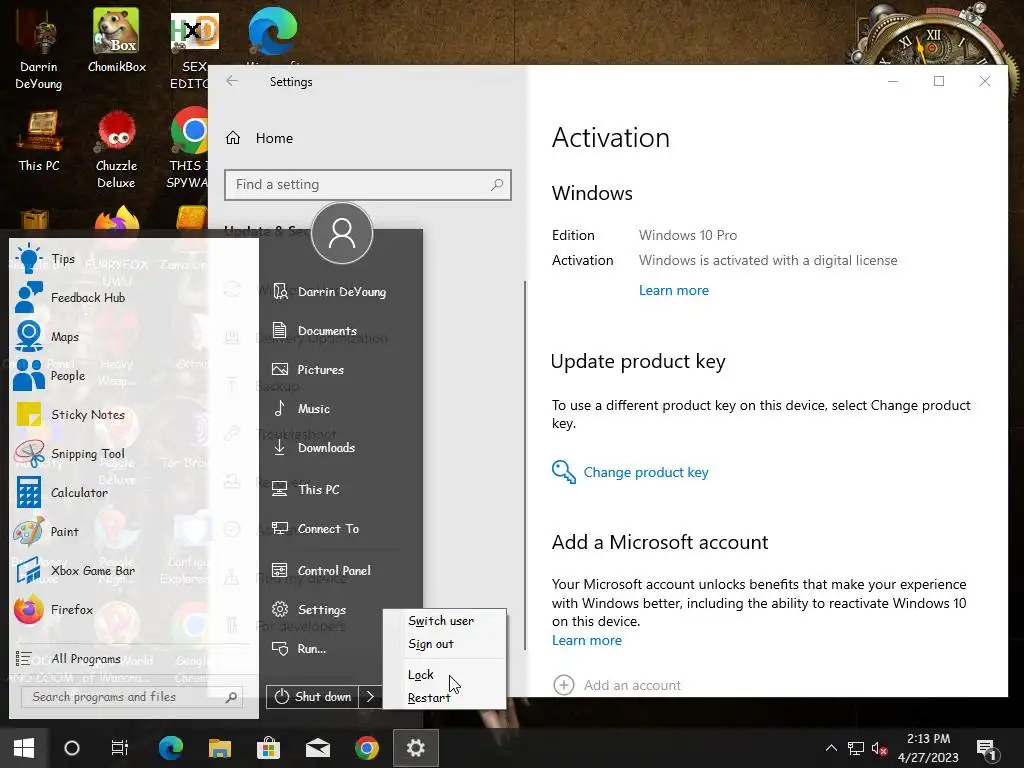1024x768 pixels.
Task: Click Change product key link
Action: [630, 472]
